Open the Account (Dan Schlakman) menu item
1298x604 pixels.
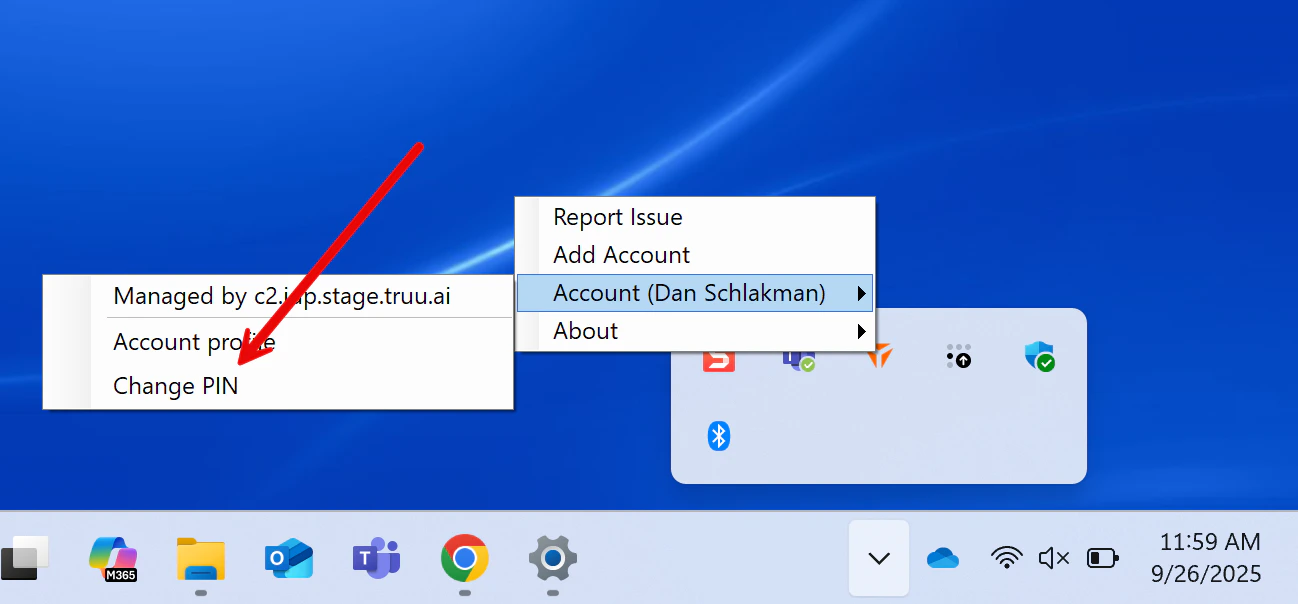click(x=695, y=293)
